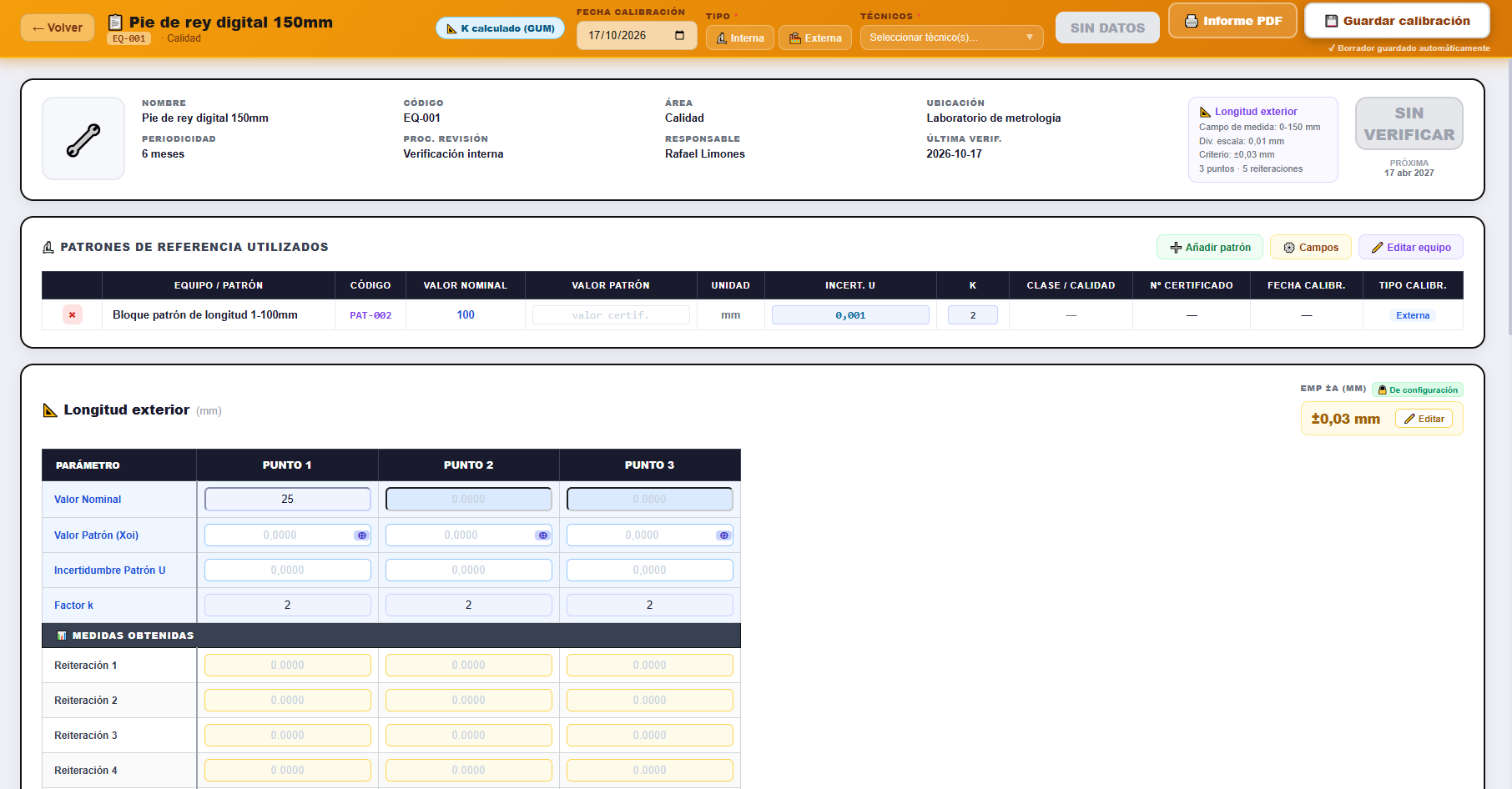Click Reiteración 2 field for Punto 2
This screenshot has height=789, width=1512.
(x=469, y=701)
